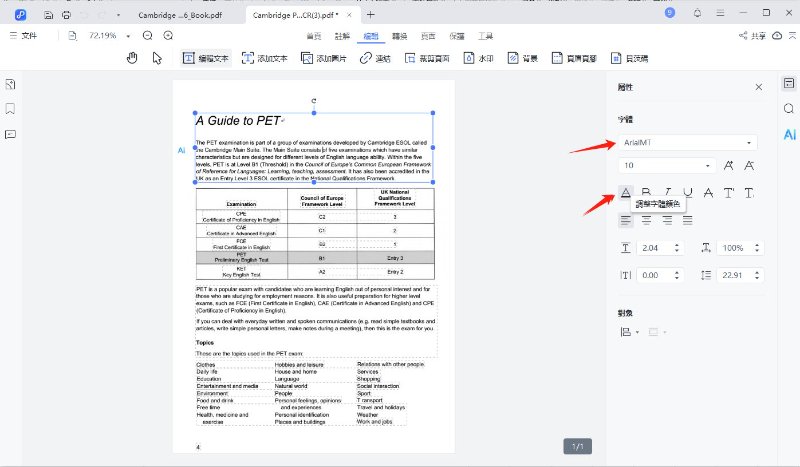800x467 pixels.
Task: Click the 水印 watermark button
Action: [x=478, y=58]
